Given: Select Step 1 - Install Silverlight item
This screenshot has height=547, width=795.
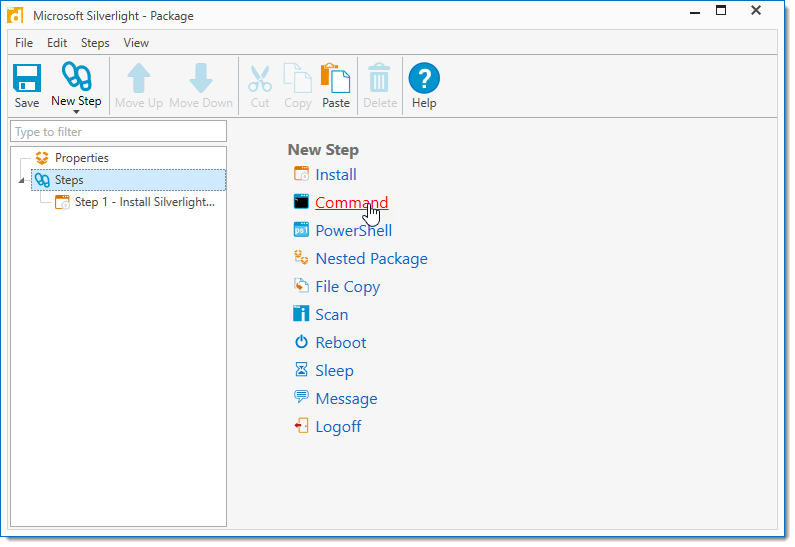Looking at the screenshot, I should (144, 202).
